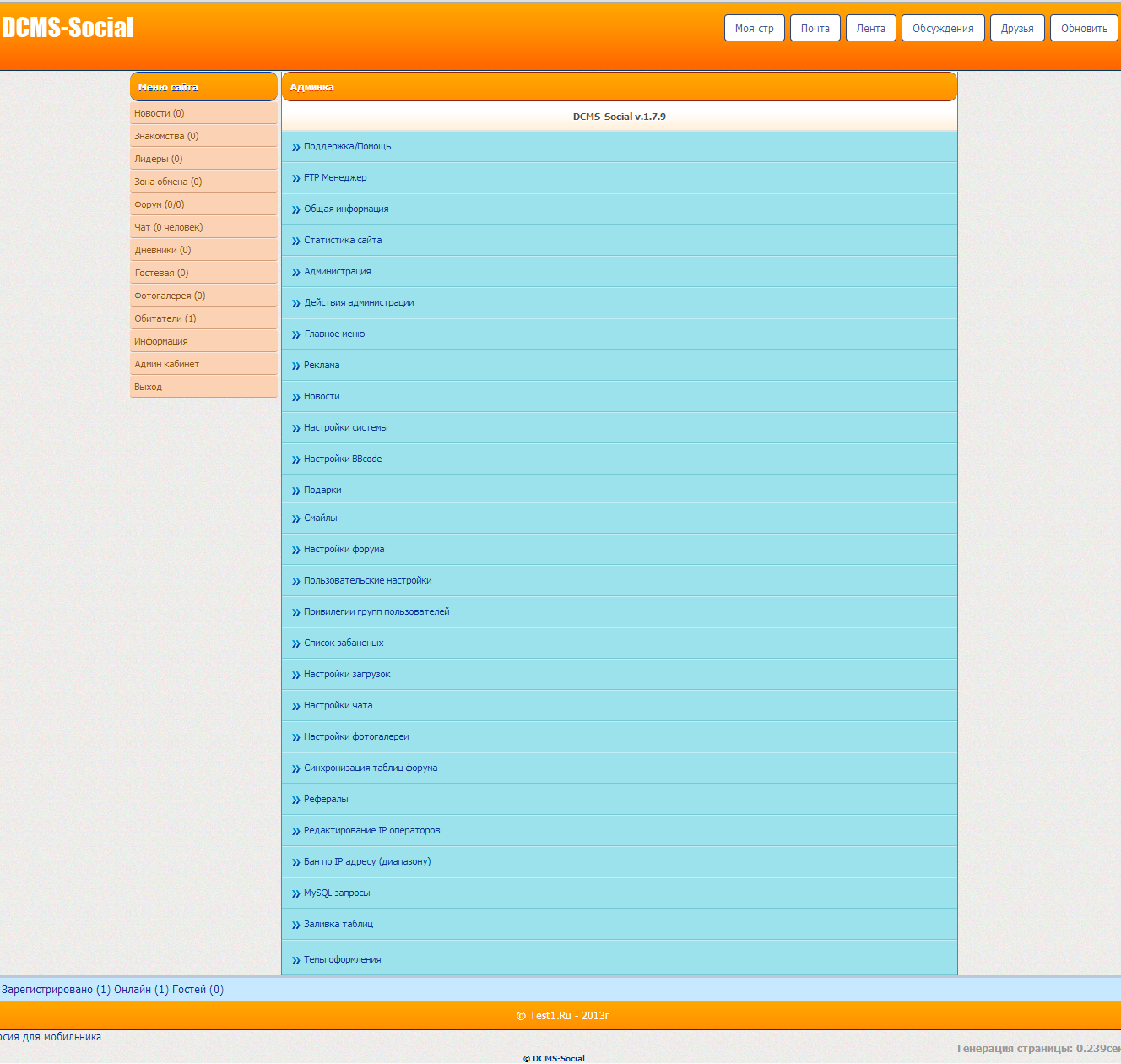Open Новости in the admin list
Viewport: 1121px width, 1064px height.
pos(322,396)
